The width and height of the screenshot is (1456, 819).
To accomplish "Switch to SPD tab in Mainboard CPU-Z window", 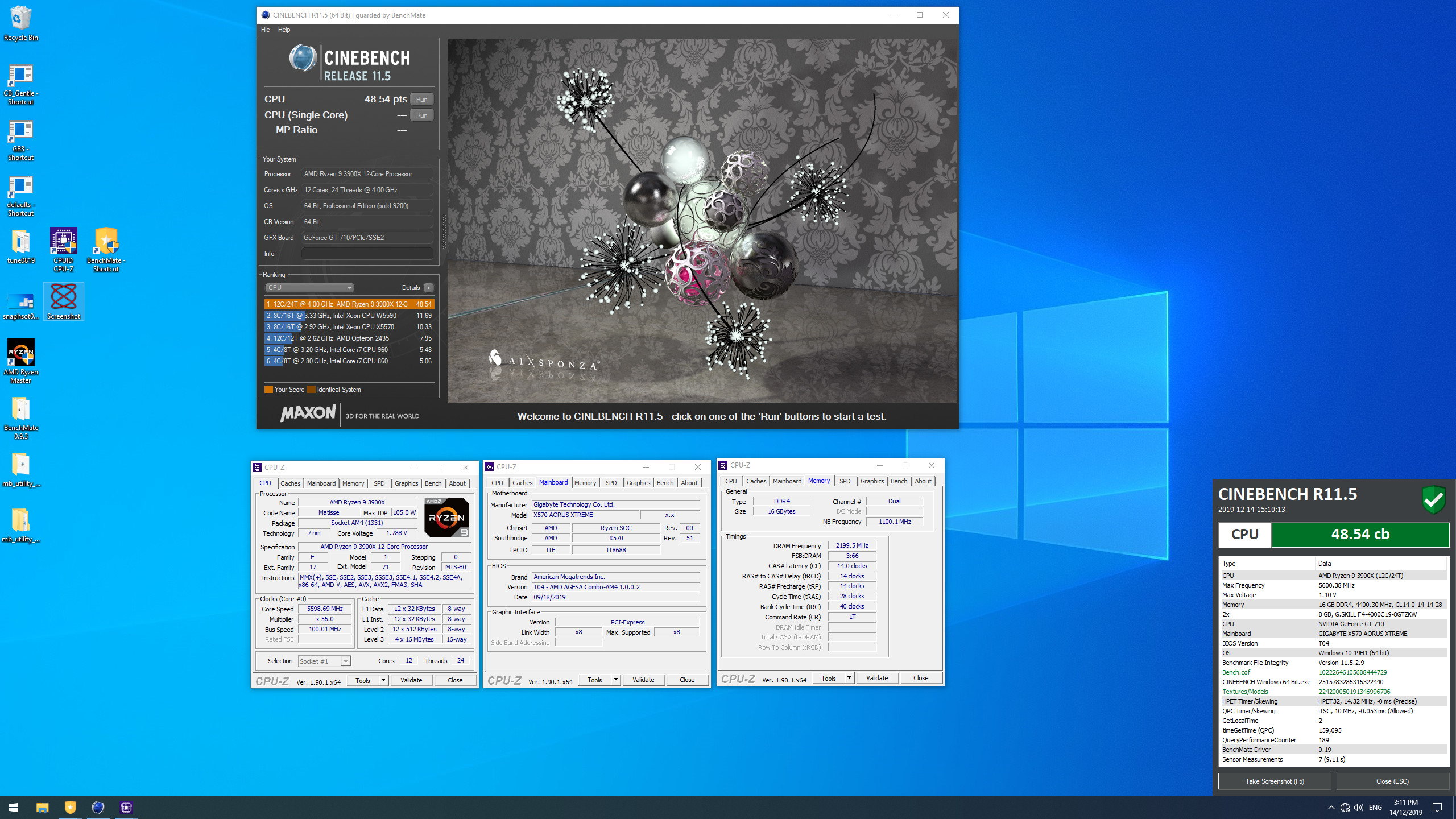I will 611,483.
